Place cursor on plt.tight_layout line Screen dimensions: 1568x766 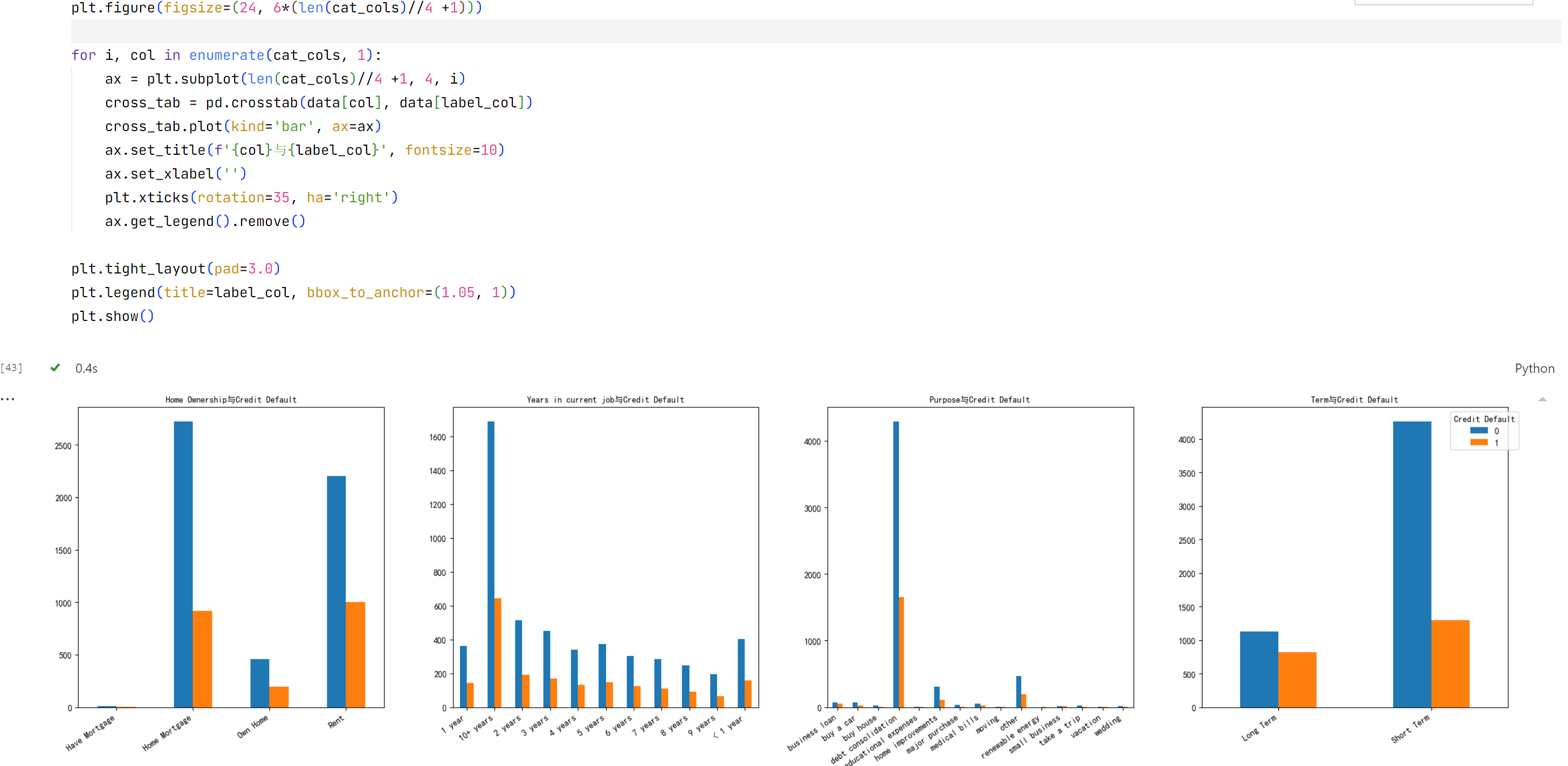click(x=175, y=269)
